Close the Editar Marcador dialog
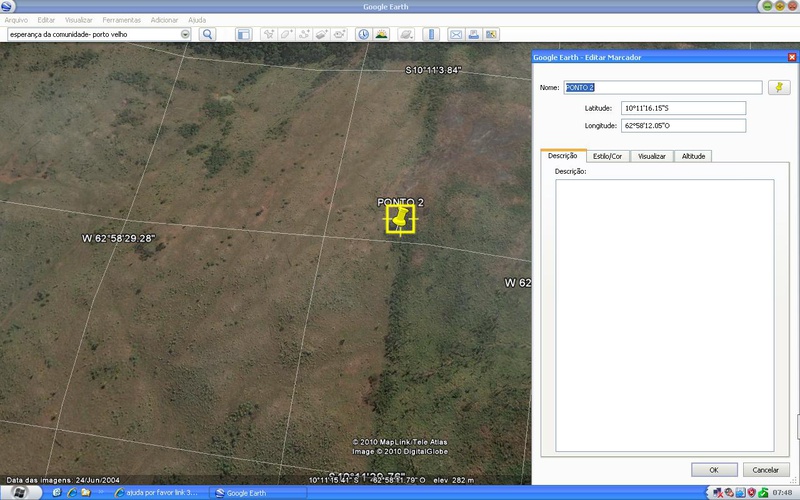 tap(792, 57)
